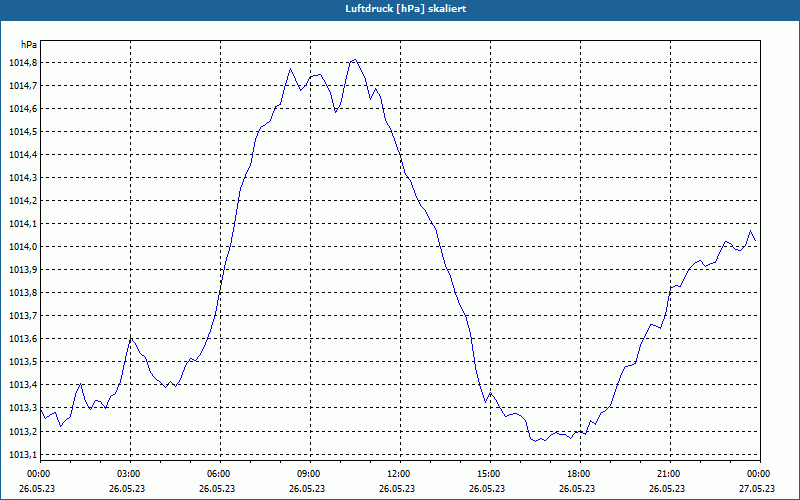Click the 1014,2 y-axis label
Screen dimensions: 800x500
23,201
